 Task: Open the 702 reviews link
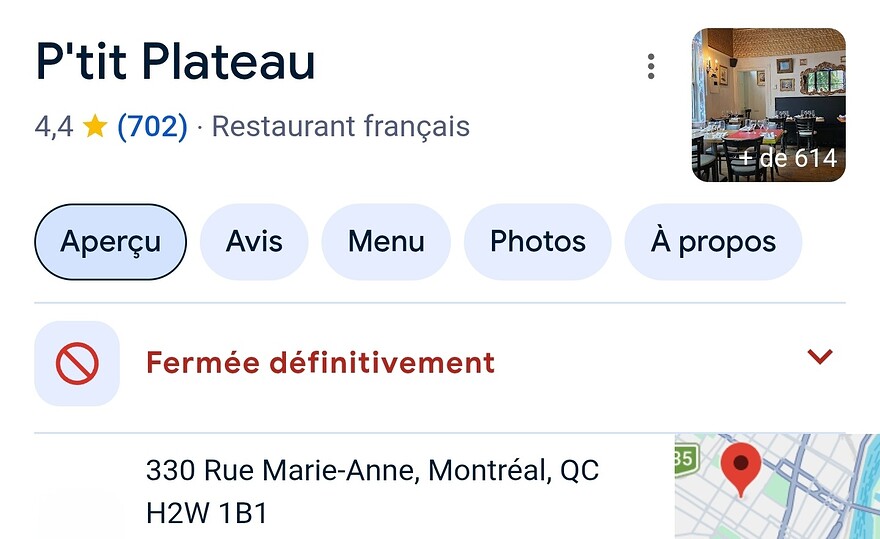click(x=152, y=126)
